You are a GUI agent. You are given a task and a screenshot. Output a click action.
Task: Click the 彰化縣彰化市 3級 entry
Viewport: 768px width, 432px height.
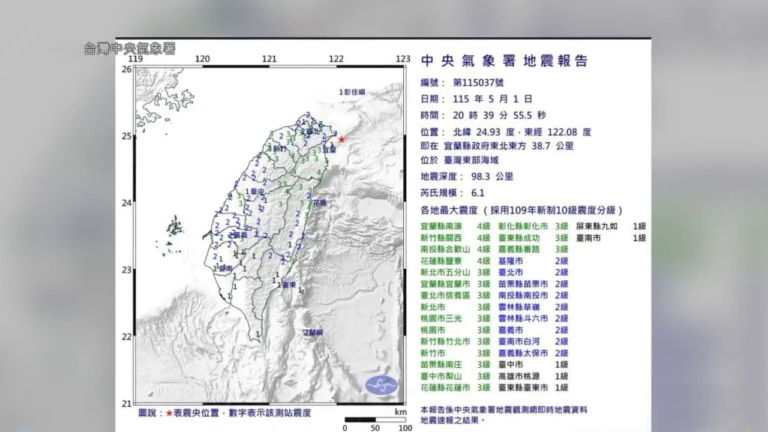click(533, 227)
